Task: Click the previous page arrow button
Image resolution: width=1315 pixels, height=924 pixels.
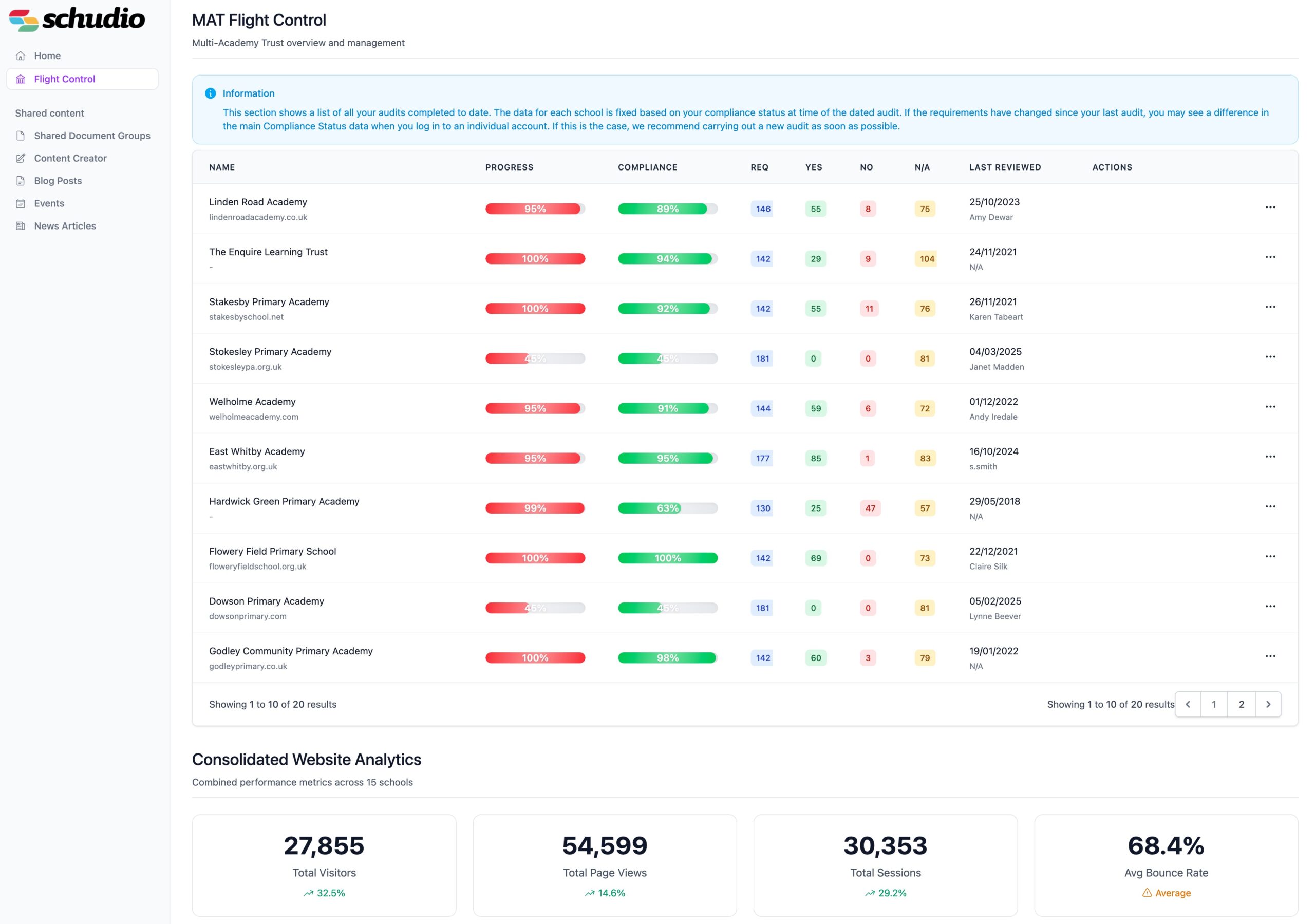Action: point(1188,705)
